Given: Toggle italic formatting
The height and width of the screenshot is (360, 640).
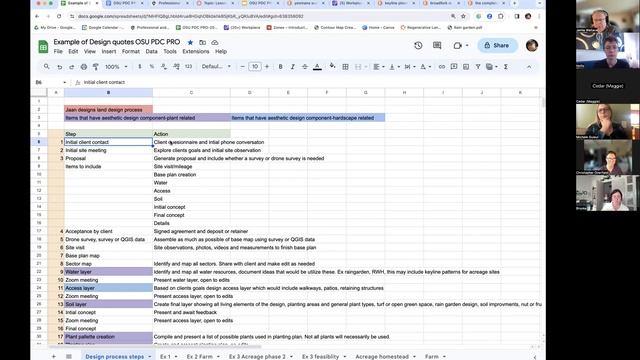Looking at the screenshot, I should (293, 67).
